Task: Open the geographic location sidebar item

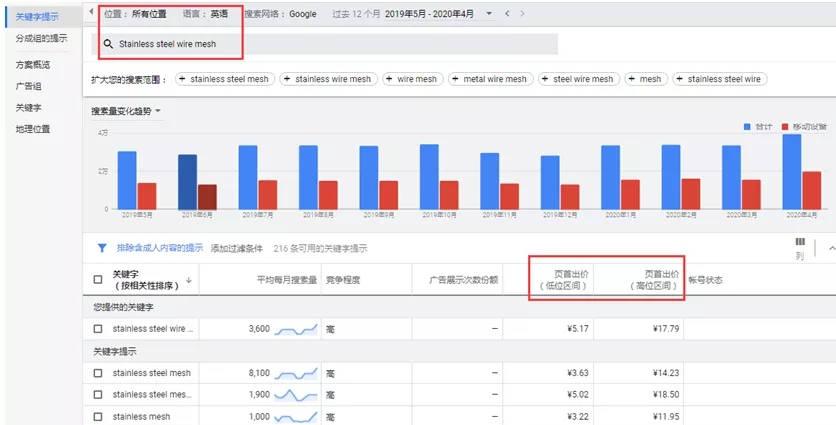Action: [33, 129]
